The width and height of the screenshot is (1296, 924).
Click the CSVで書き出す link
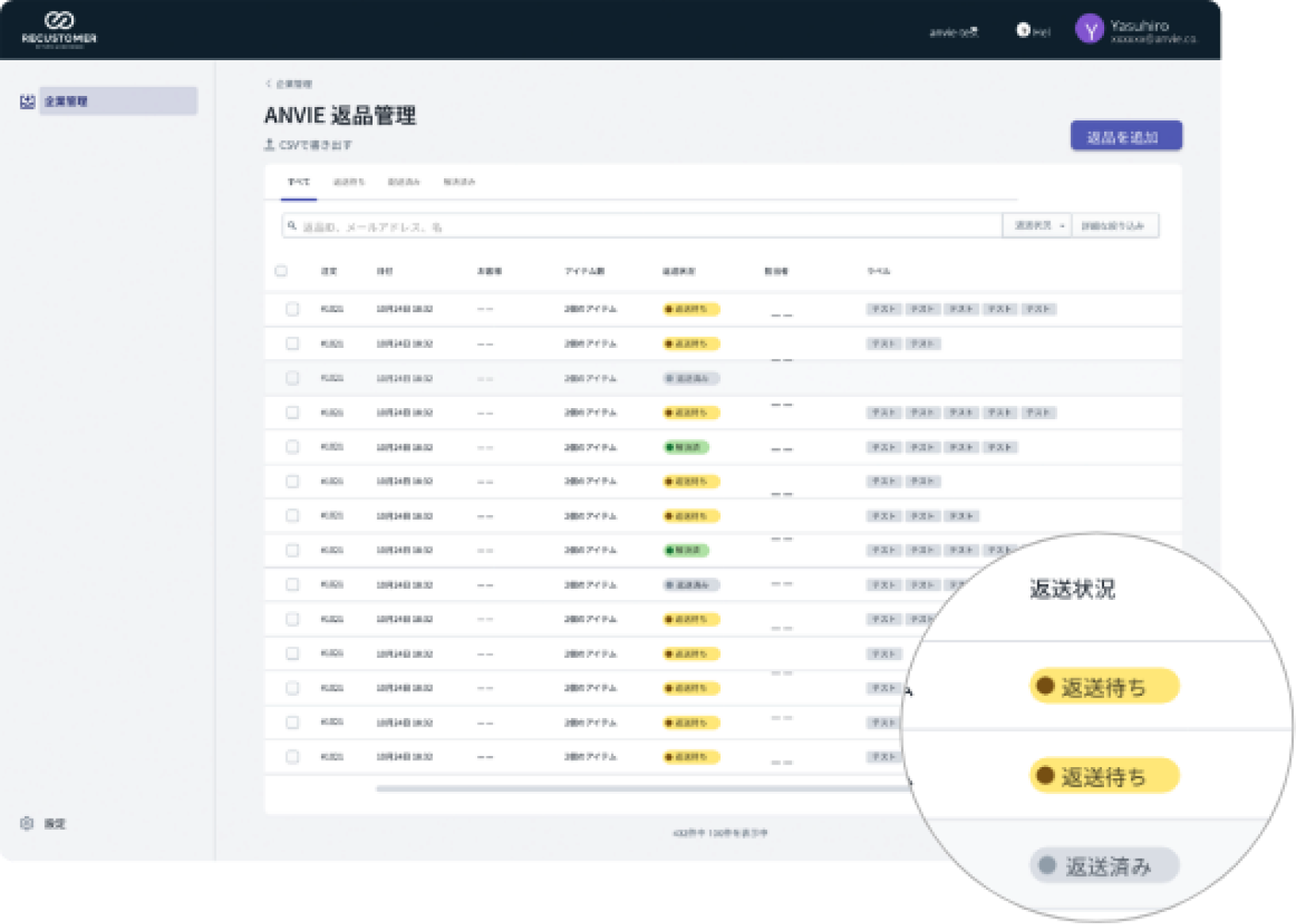(315, 145)
